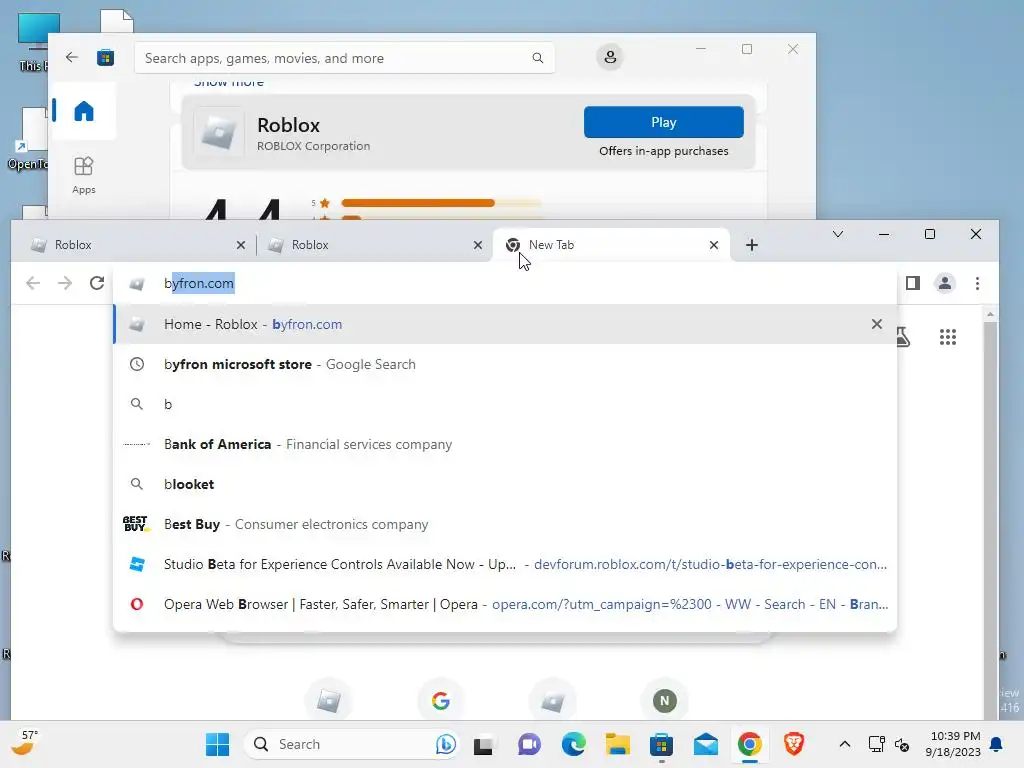This screenshot has height=768, width=1024.
Task: Select the New Tab tab
Action: pos(611,245)
